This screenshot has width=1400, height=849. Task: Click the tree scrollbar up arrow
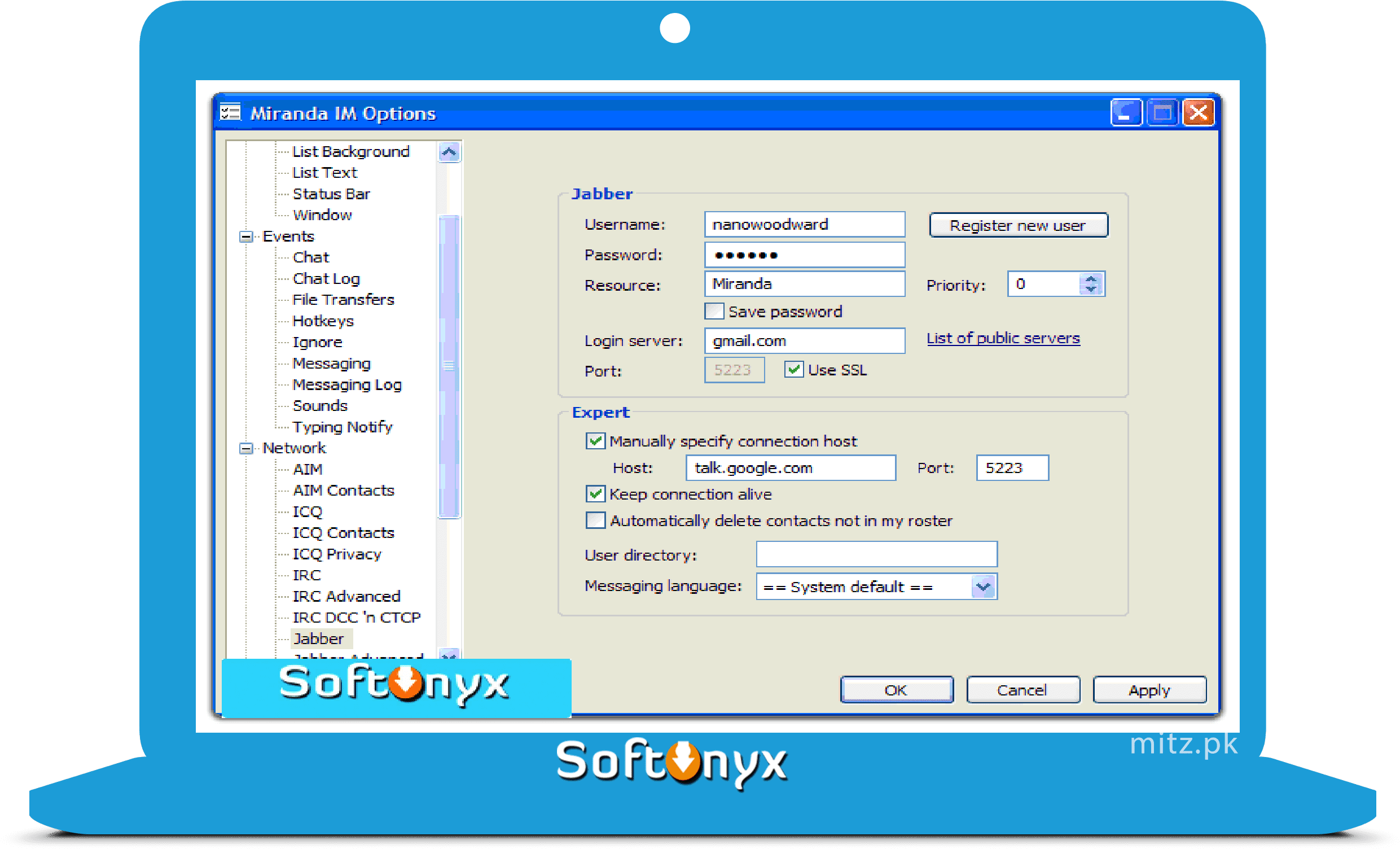tap(449, 152)
